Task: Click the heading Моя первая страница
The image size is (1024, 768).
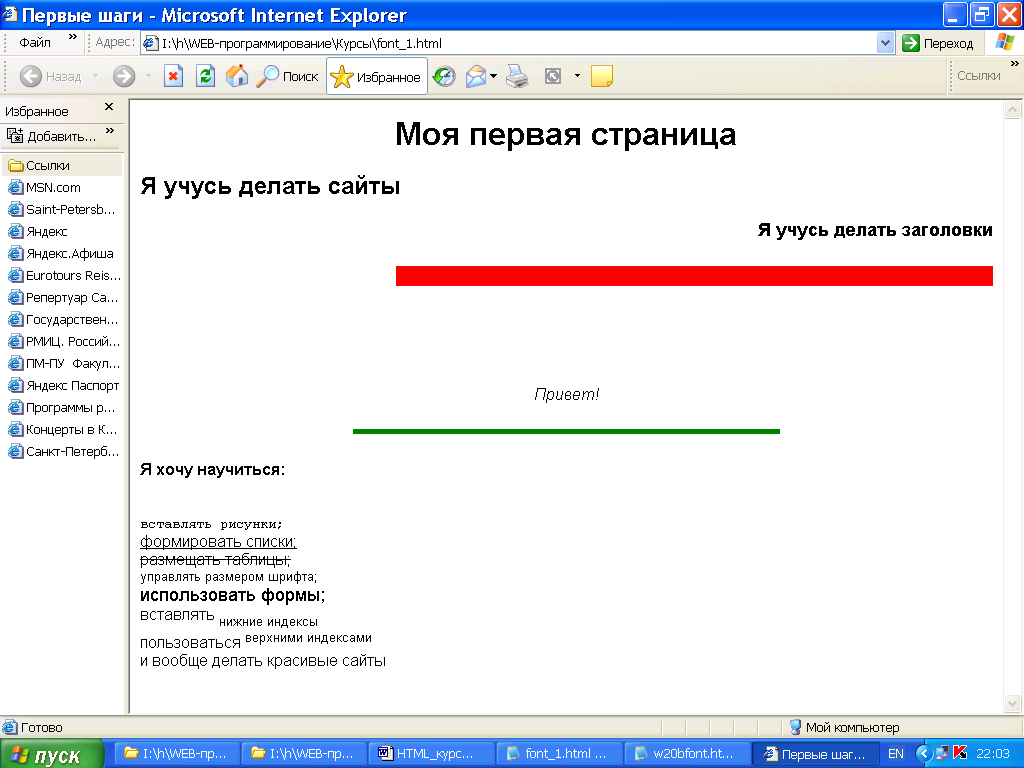Action: [566, 134]
